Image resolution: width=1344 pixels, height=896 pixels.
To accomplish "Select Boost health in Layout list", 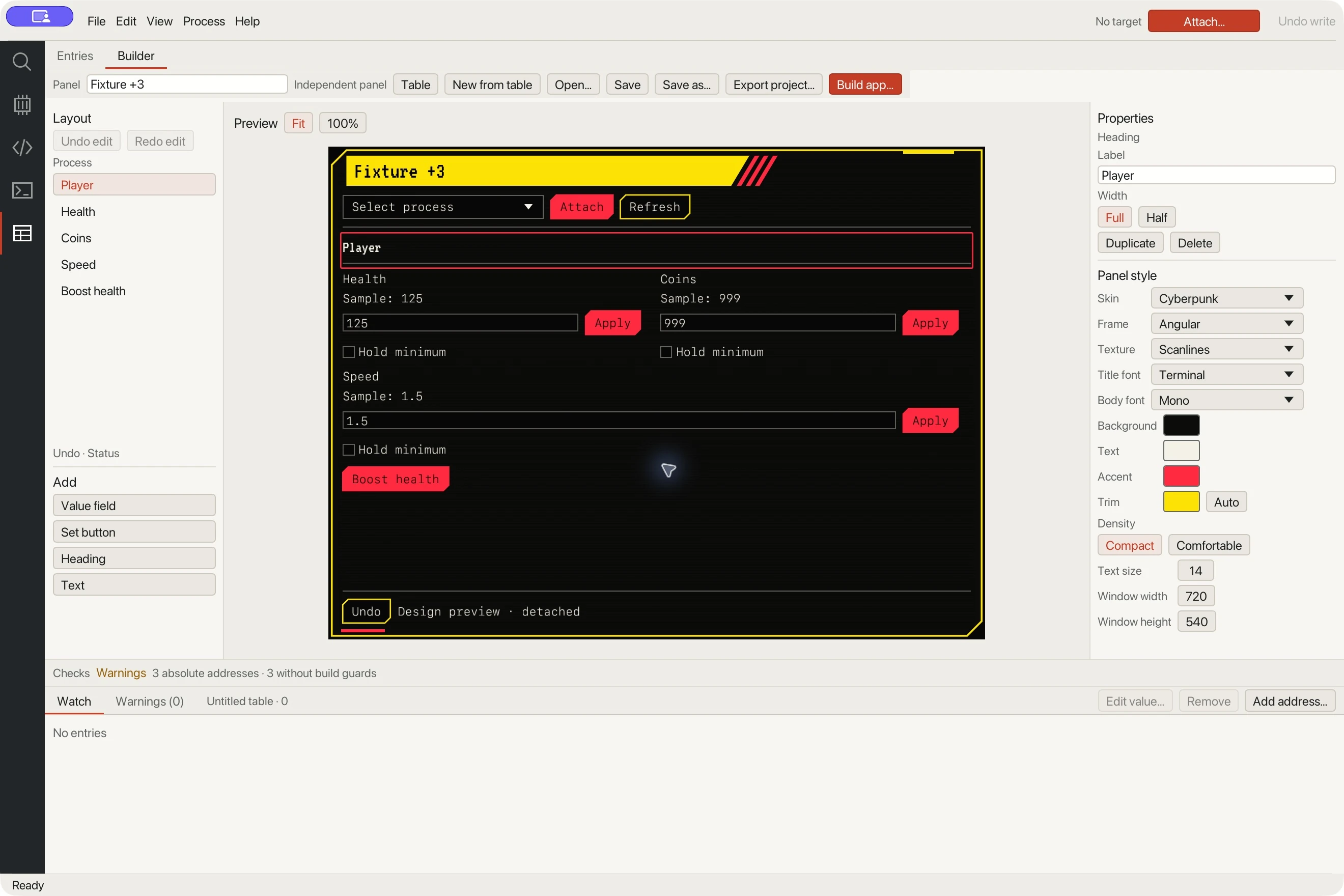I will coord(134,291).
